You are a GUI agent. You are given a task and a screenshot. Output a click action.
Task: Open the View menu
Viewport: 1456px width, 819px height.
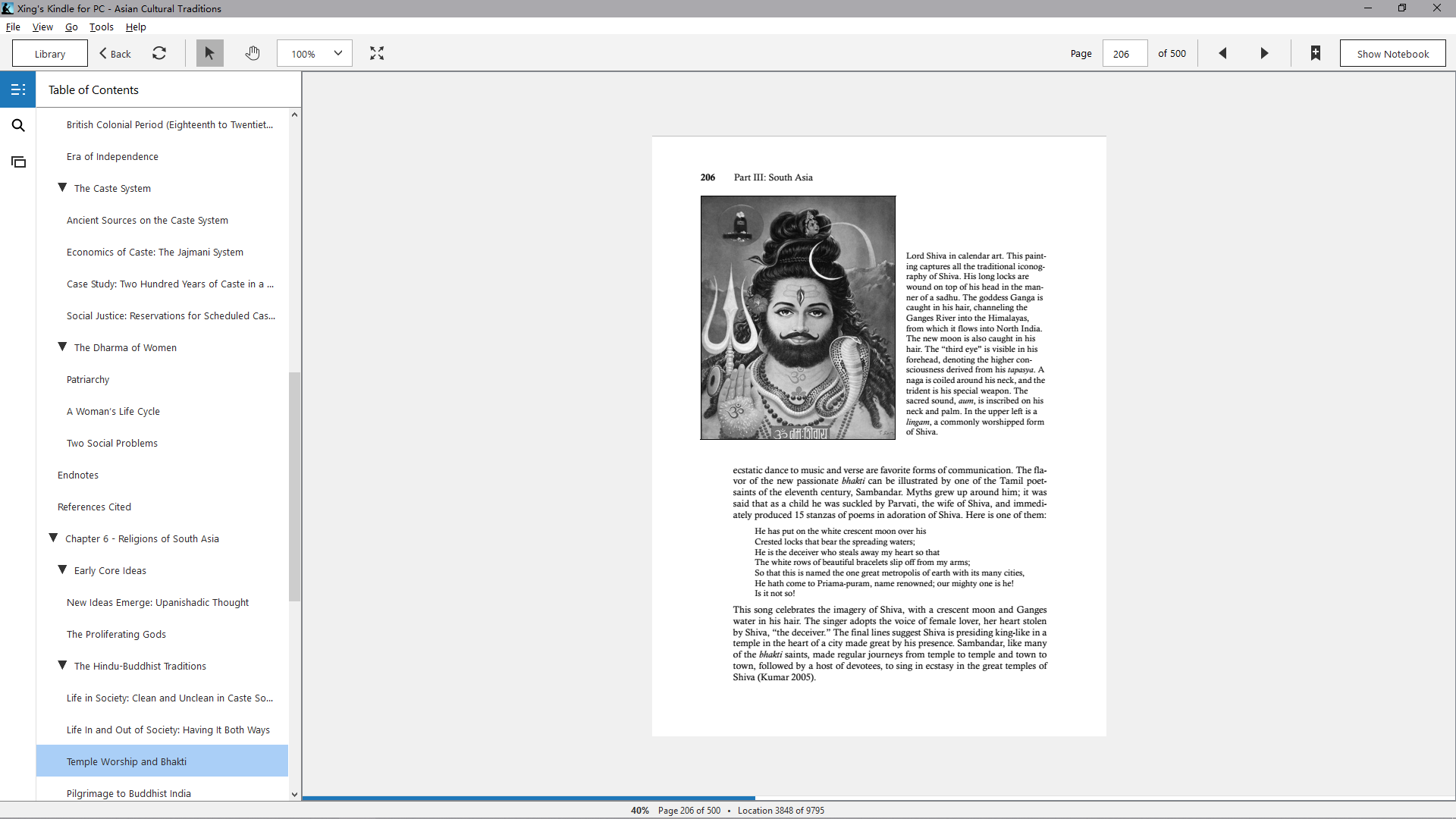(x=42, y=27)
